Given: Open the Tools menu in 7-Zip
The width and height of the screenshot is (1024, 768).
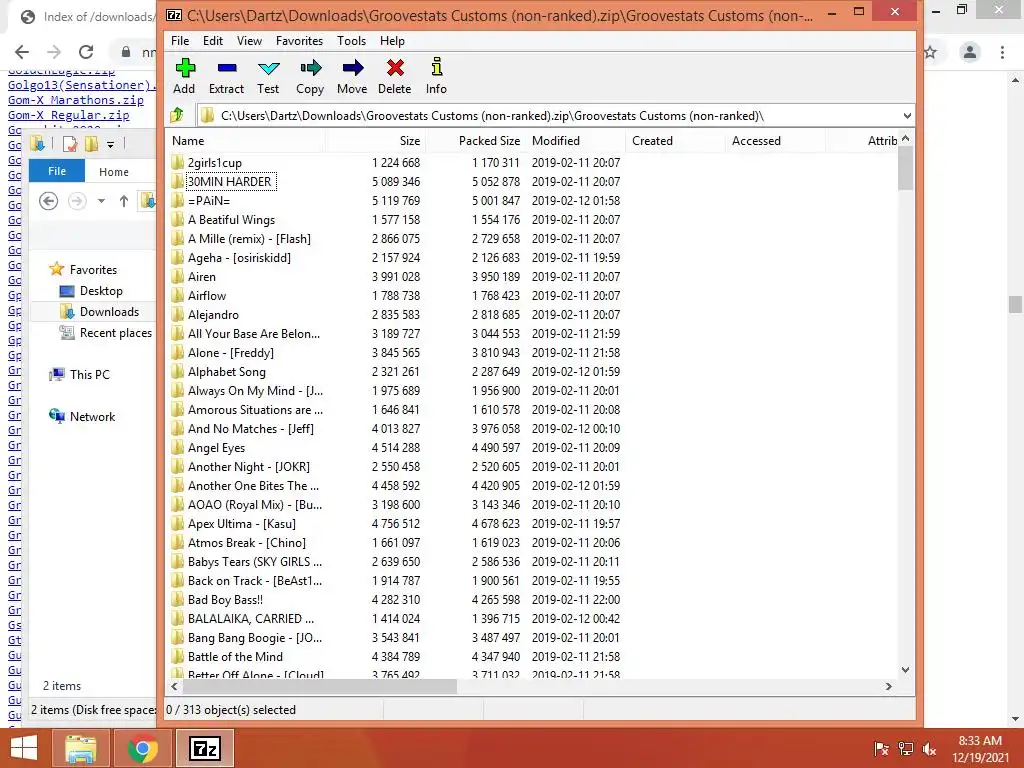Looking at the screenshot, I should tap(351, 40).
